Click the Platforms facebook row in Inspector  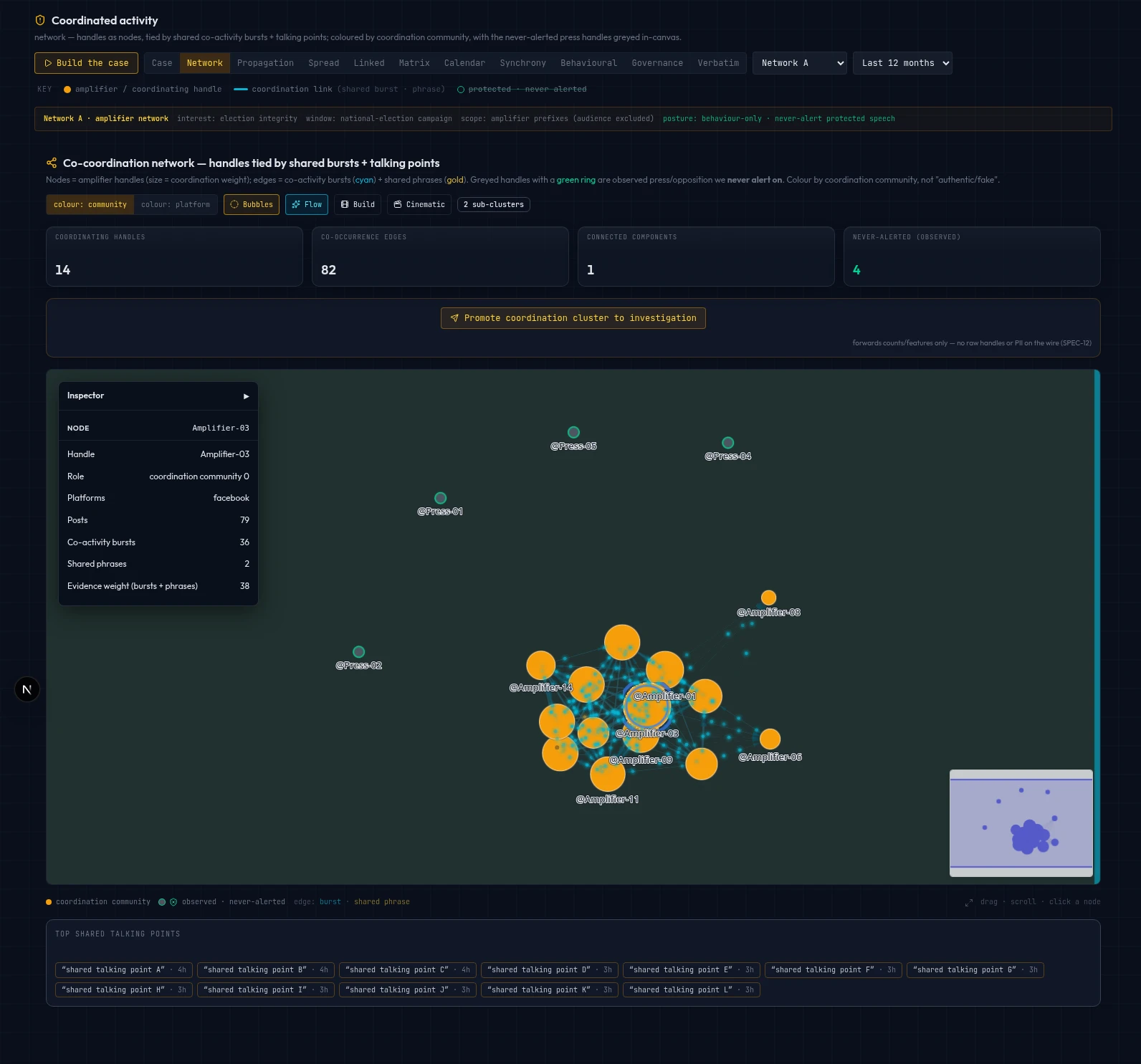coord(158,498)
